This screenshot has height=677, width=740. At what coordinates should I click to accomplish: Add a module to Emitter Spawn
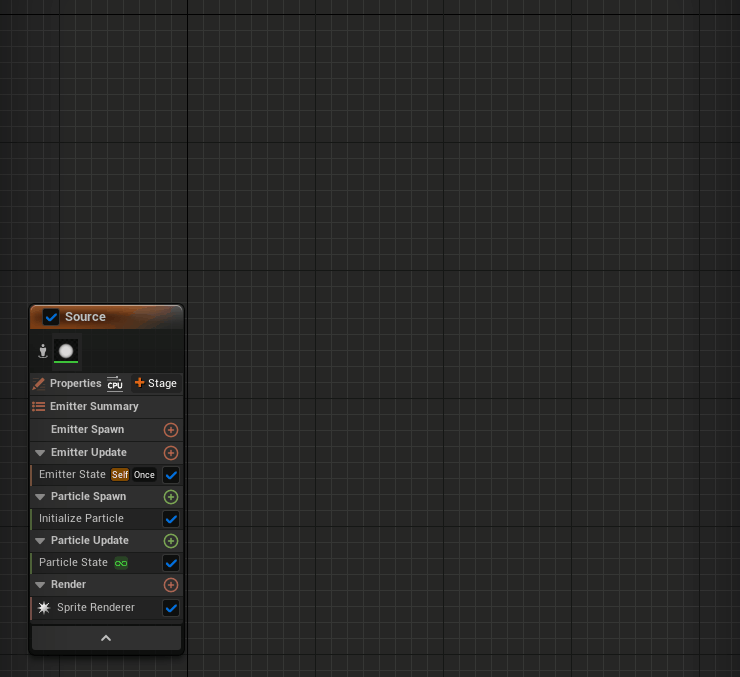pos(171,430)
